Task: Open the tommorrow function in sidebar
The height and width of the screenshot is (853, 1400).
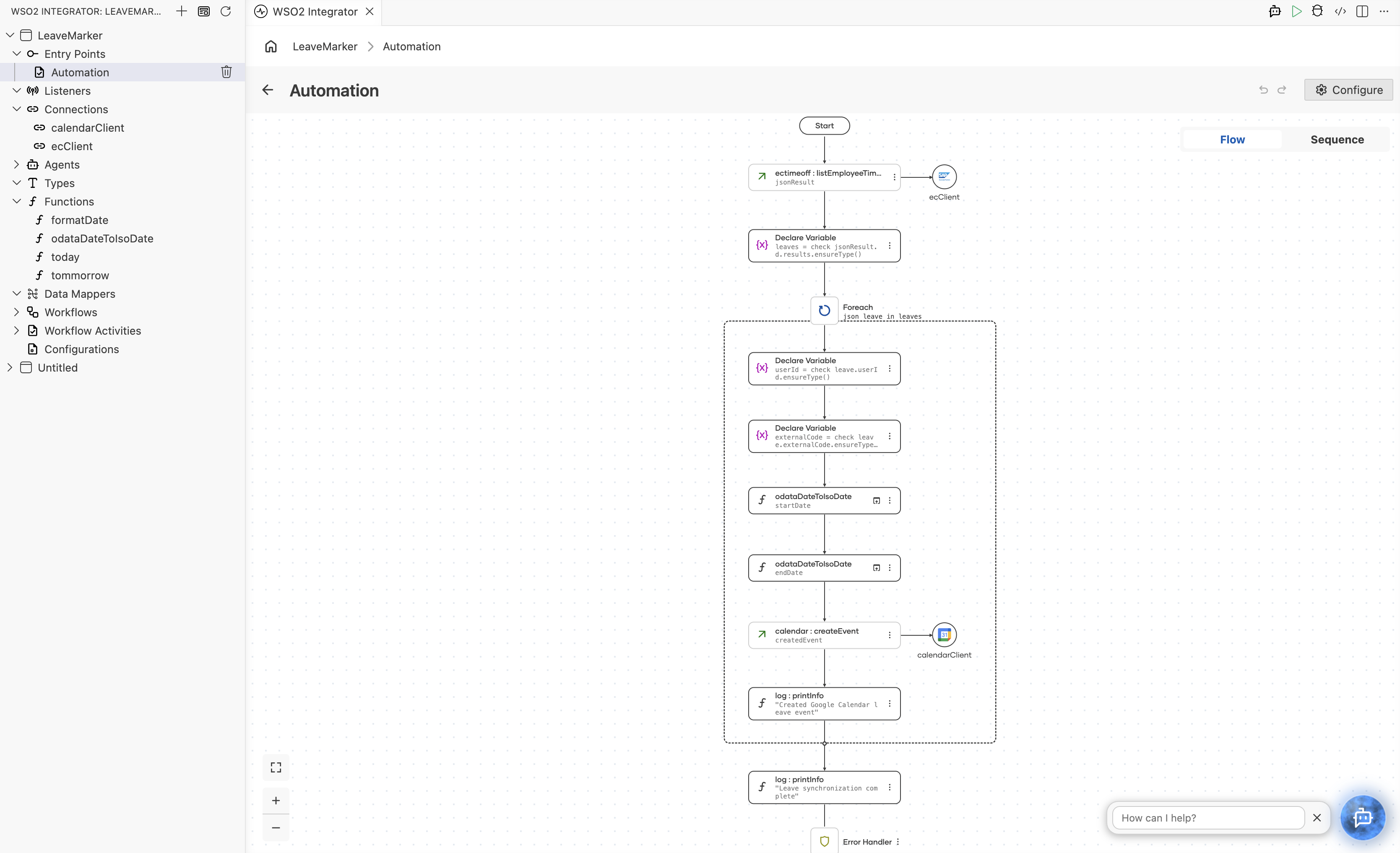Action: point(80,275)
